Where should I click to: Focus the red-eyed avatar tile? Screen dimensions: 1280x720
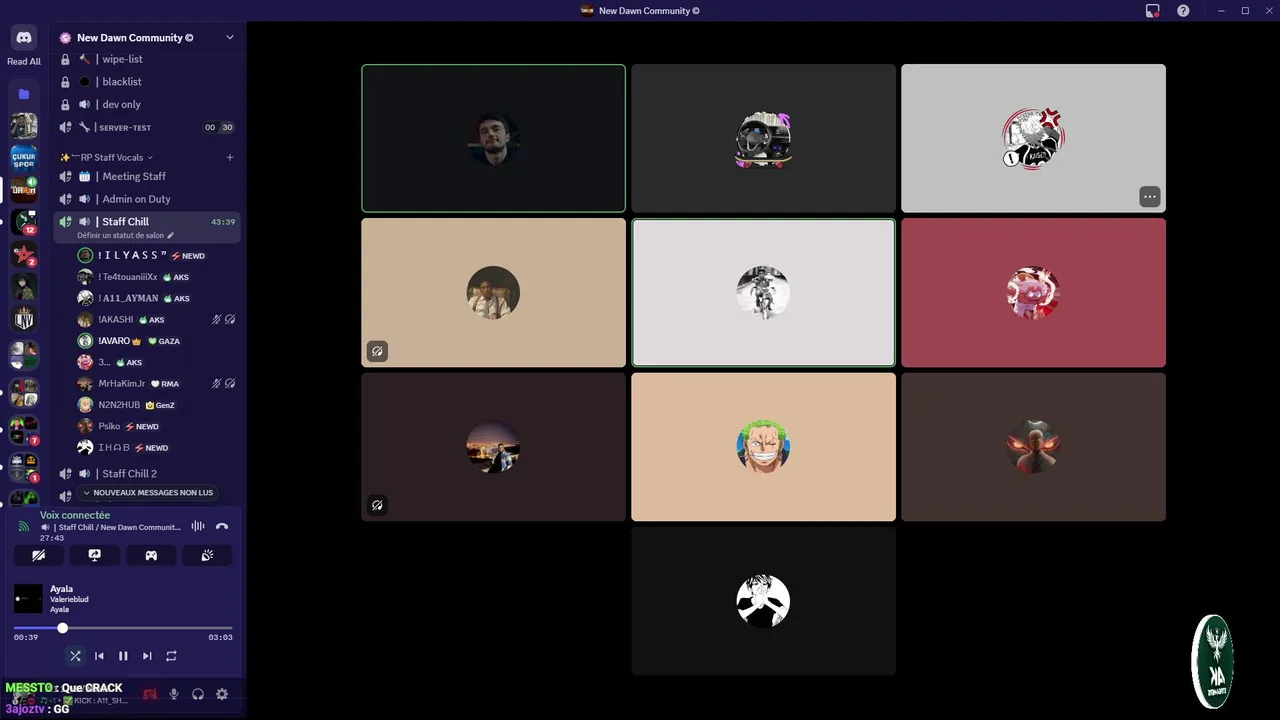pos(1033,447)
